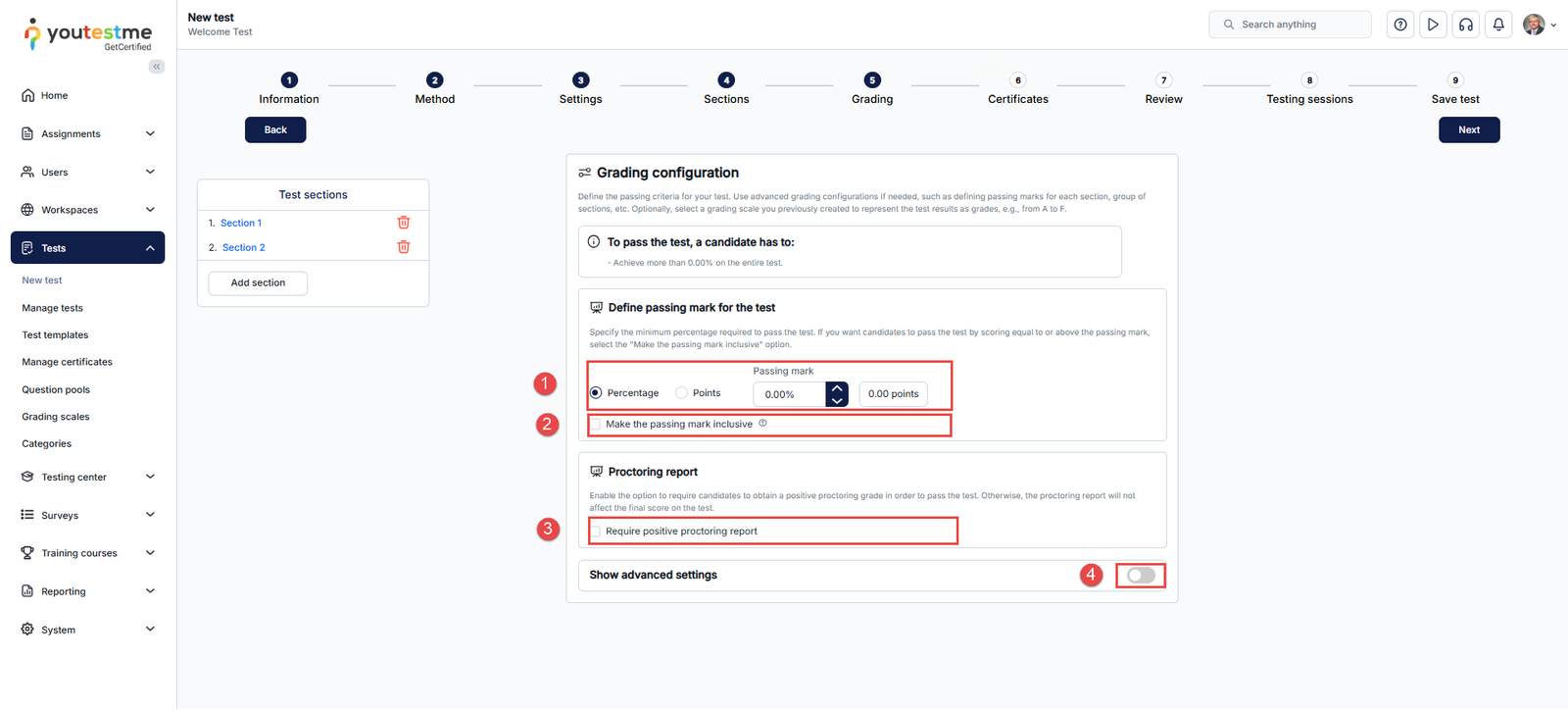Viewport: 1568px width, 710px height.
Task: Increase passing mark percentage with up arrow
Action: pyautogui.click(x=837, y=388)
